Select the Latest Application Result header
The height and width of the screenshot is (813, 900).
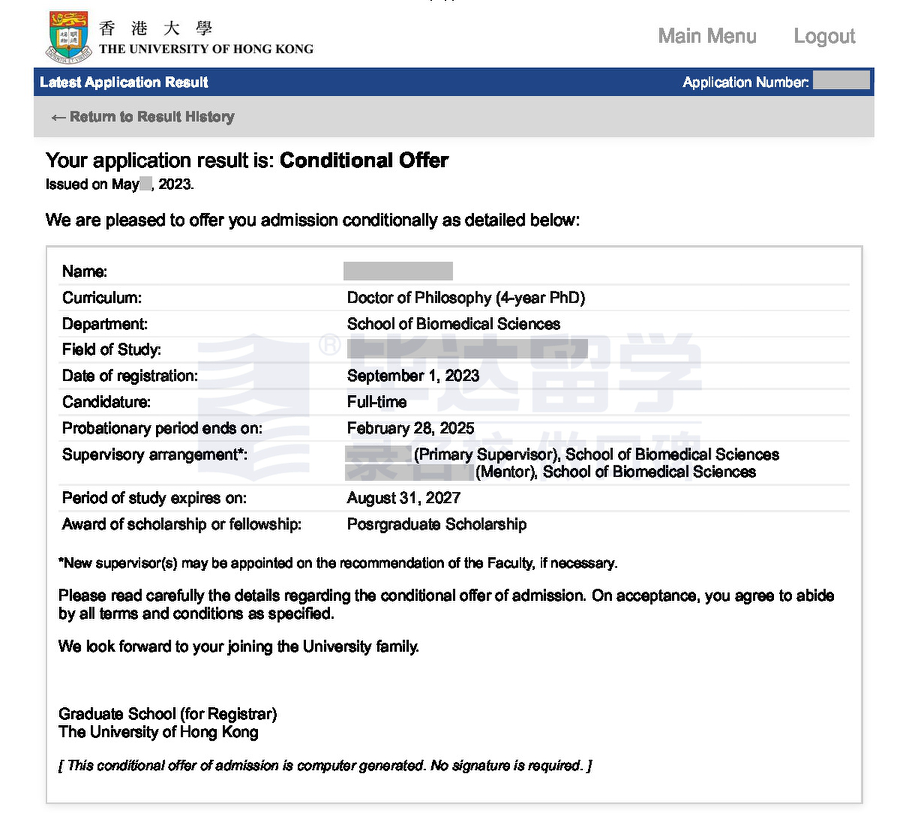(x=124, y=82)
